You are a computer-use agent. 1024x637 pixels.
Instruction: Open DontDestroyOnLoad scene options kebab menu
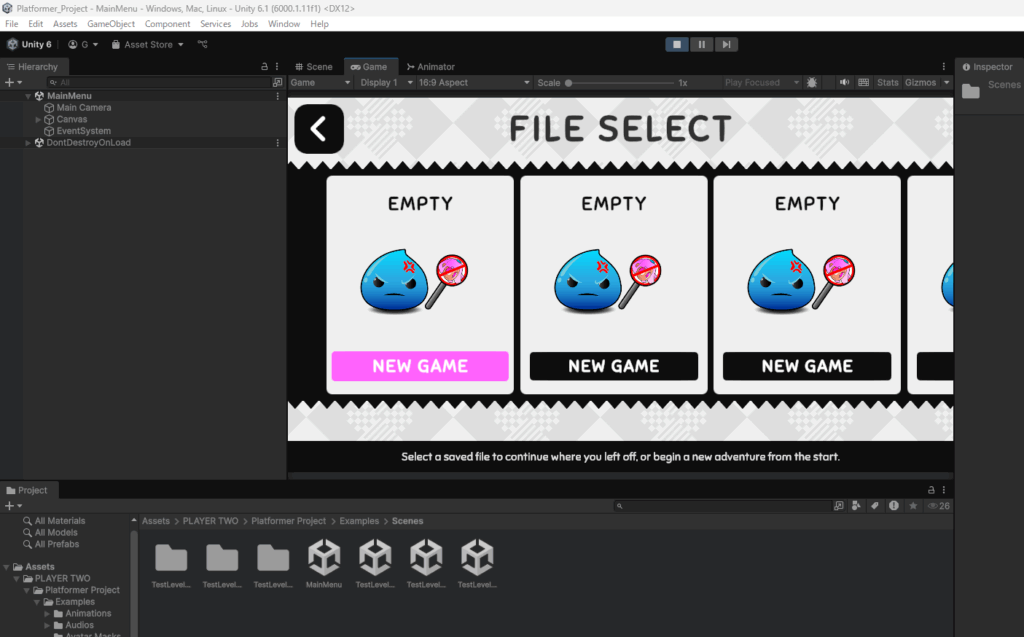[278, 143]
